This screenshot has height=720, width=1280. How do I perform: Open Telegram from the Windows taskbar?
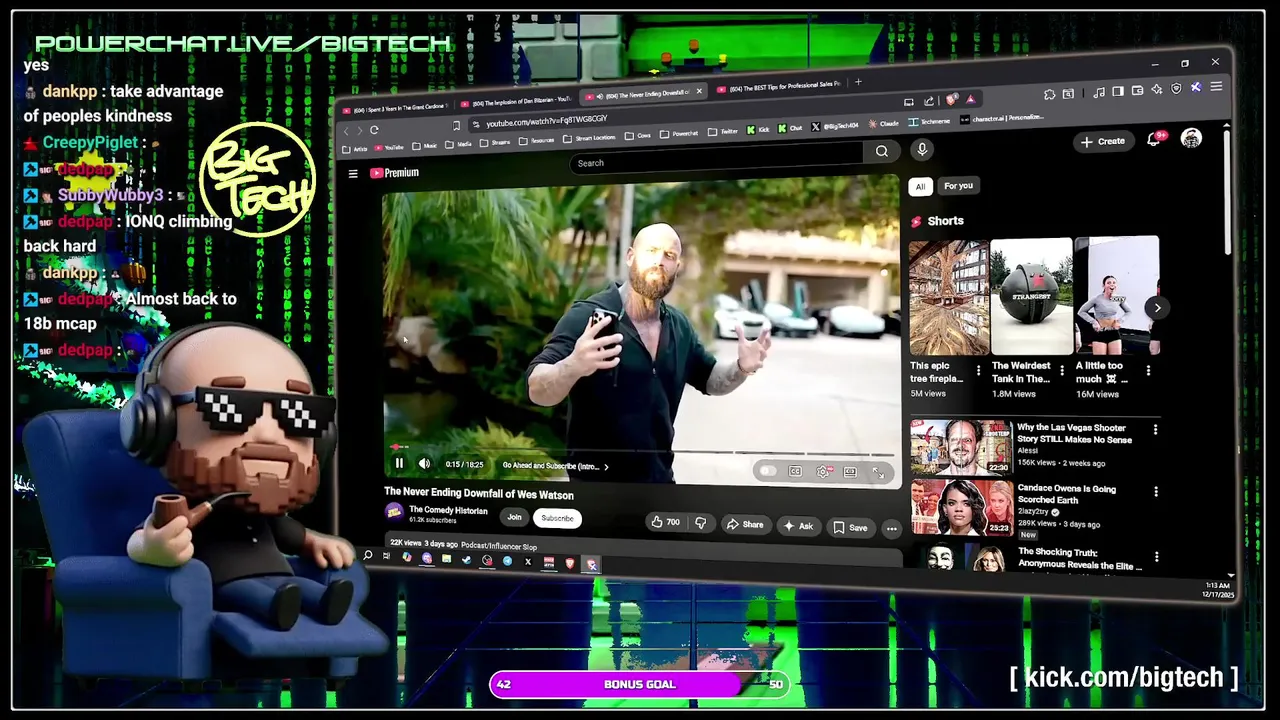click(507, 561)
